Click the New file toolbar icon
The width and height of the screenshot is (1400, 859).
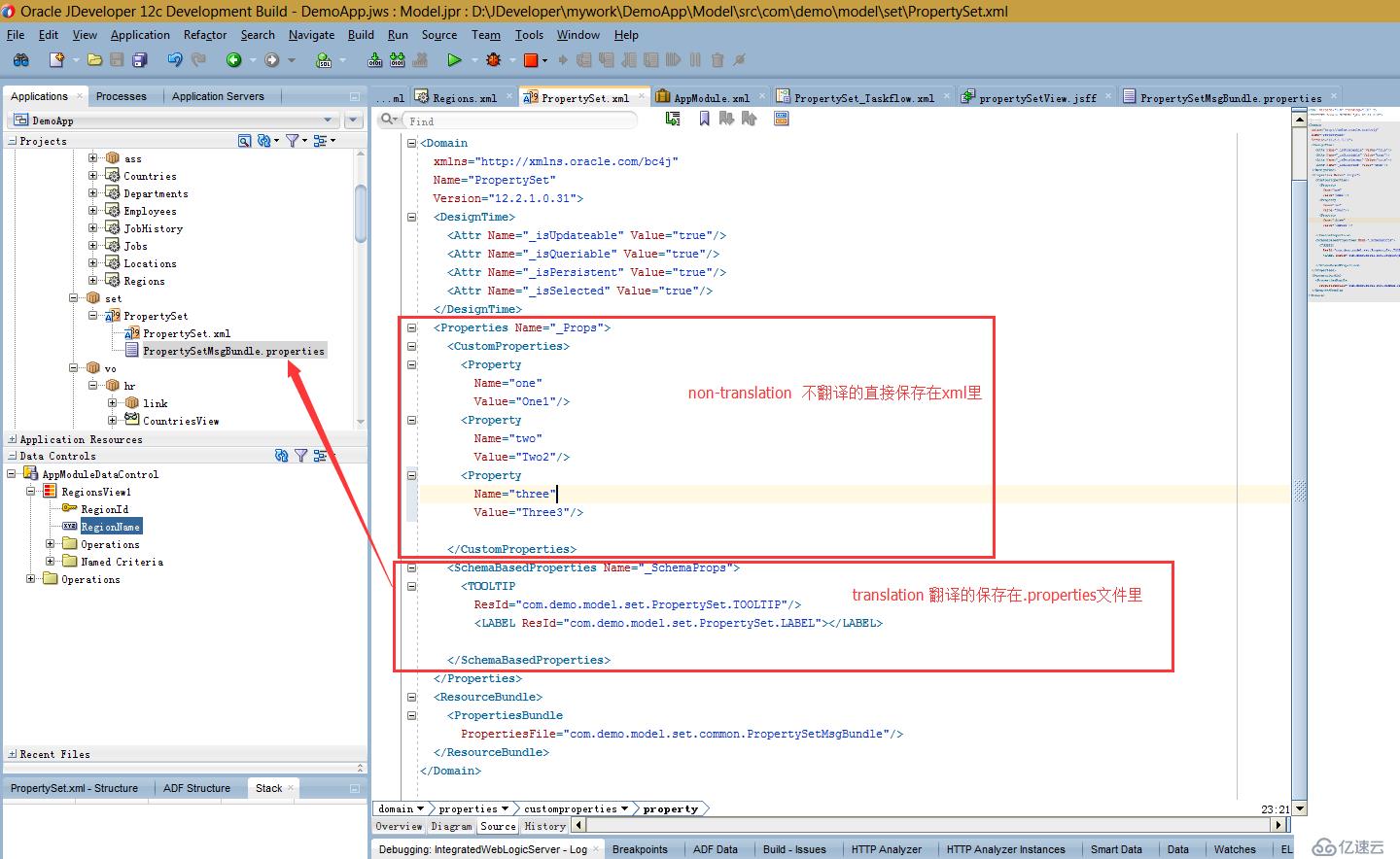pos(56,60)
